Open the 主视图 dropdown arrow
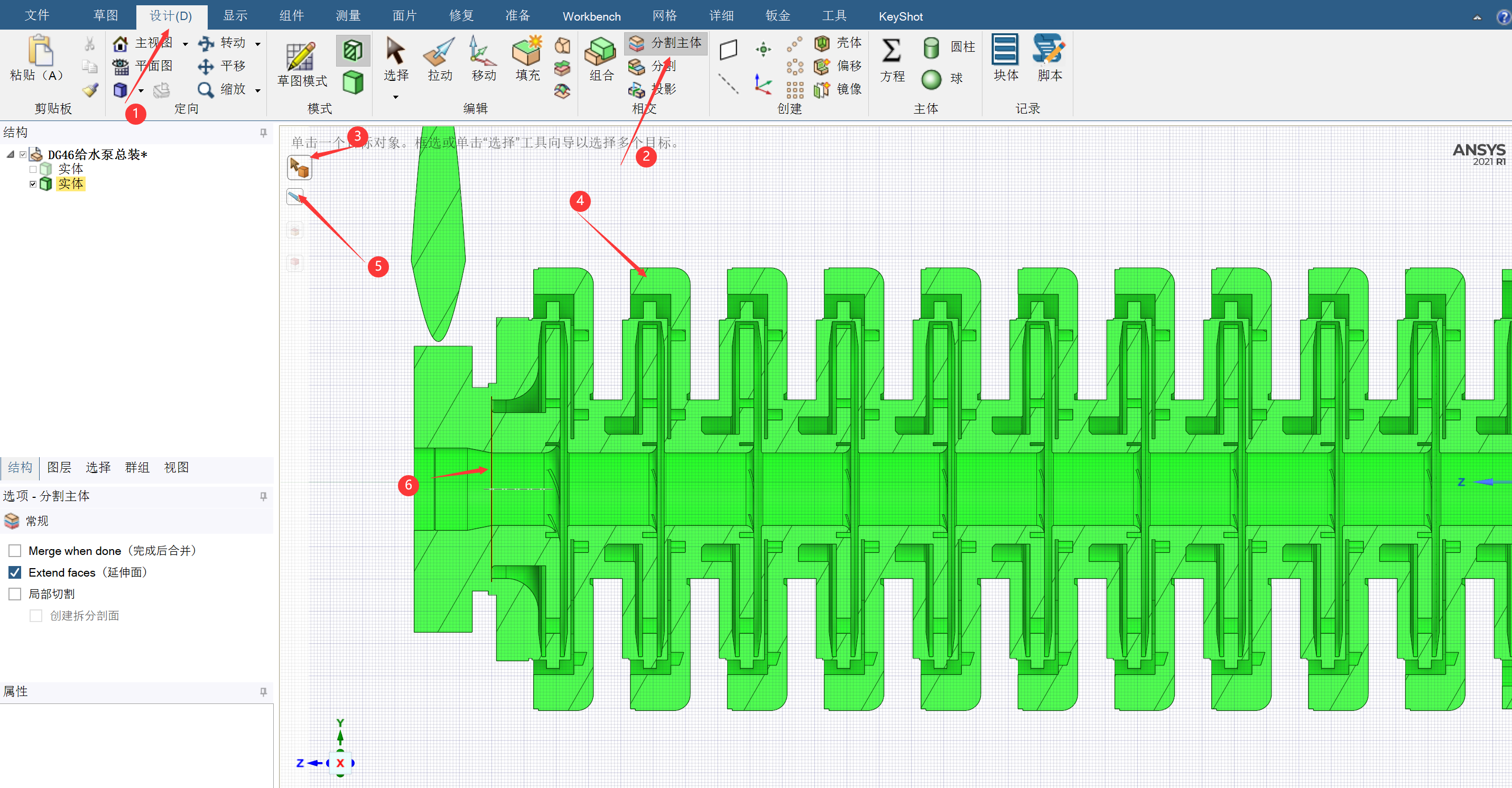Image resolution: width=1512 pixels, height=788 pixels. coord(185,43)
